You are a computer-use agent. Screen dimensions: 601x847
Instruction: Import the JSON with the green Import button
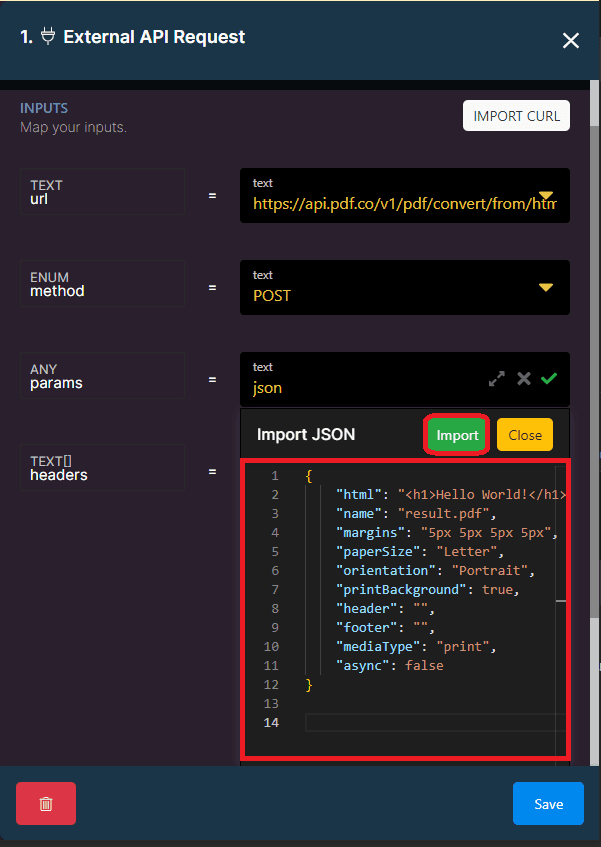tap(456, 434)
